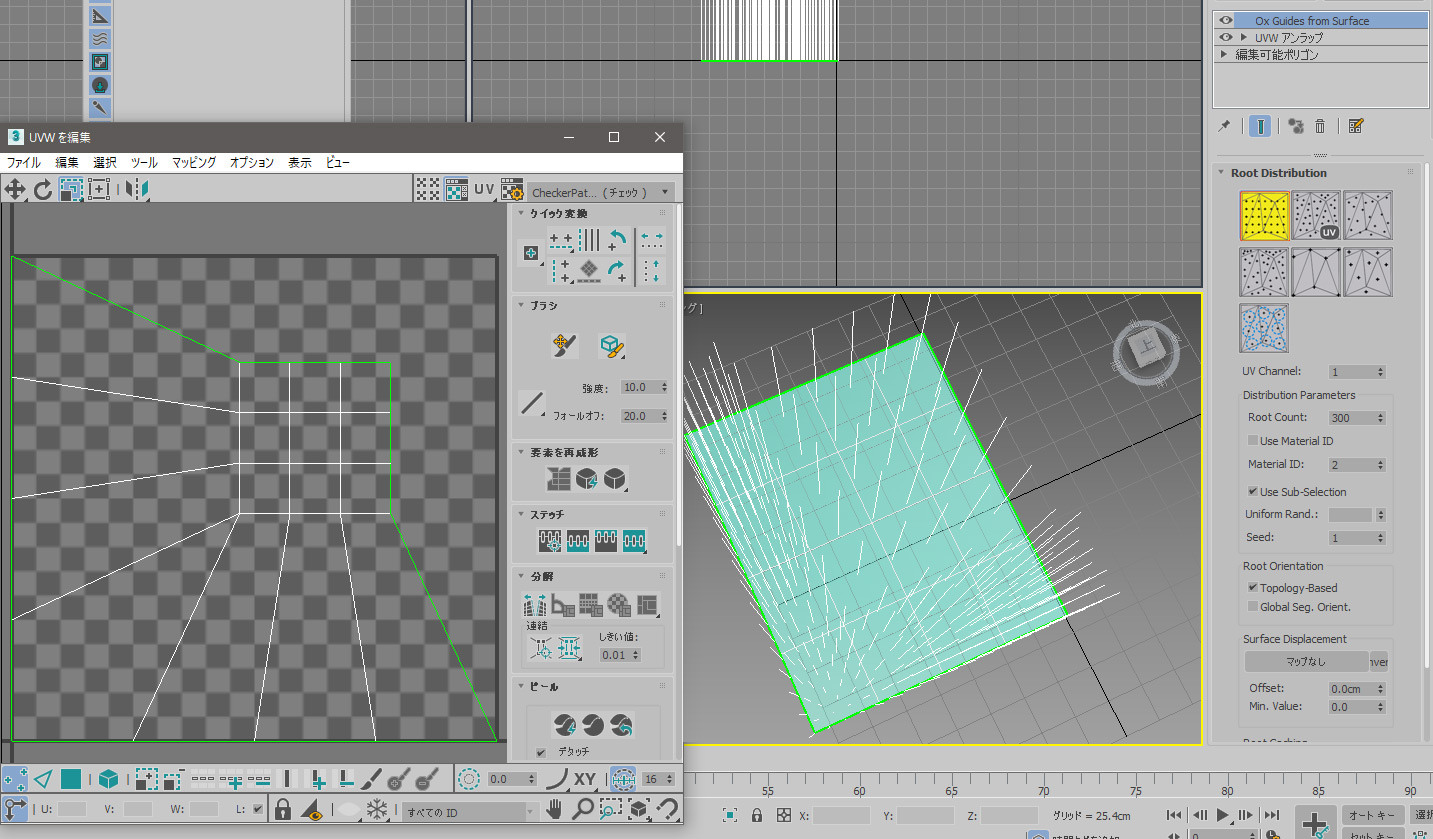Viewport: 1433px width, 839px height.
Task: Open the マッピング menu
Action: point(193,162)
